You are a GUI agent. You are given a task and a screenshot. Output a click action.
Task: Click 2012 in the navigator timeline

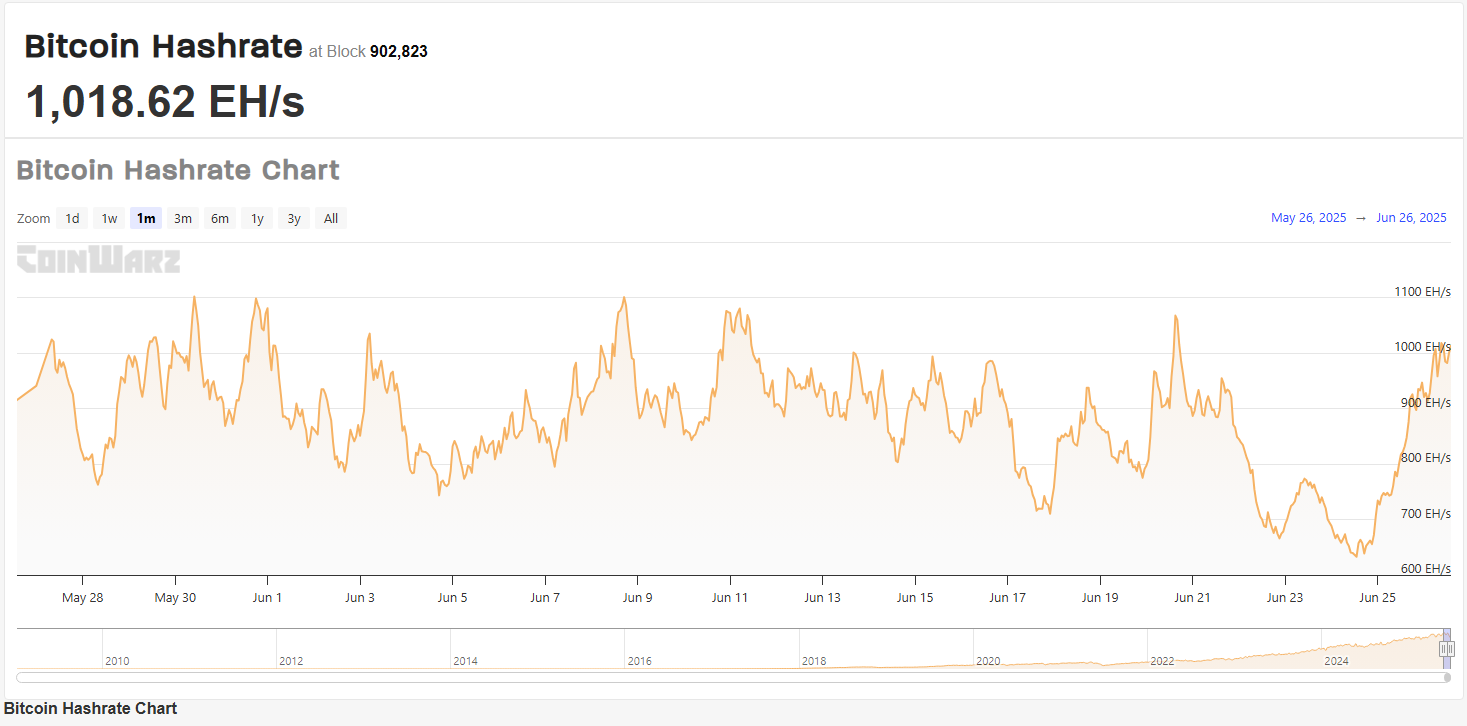[x=291, y=661]
